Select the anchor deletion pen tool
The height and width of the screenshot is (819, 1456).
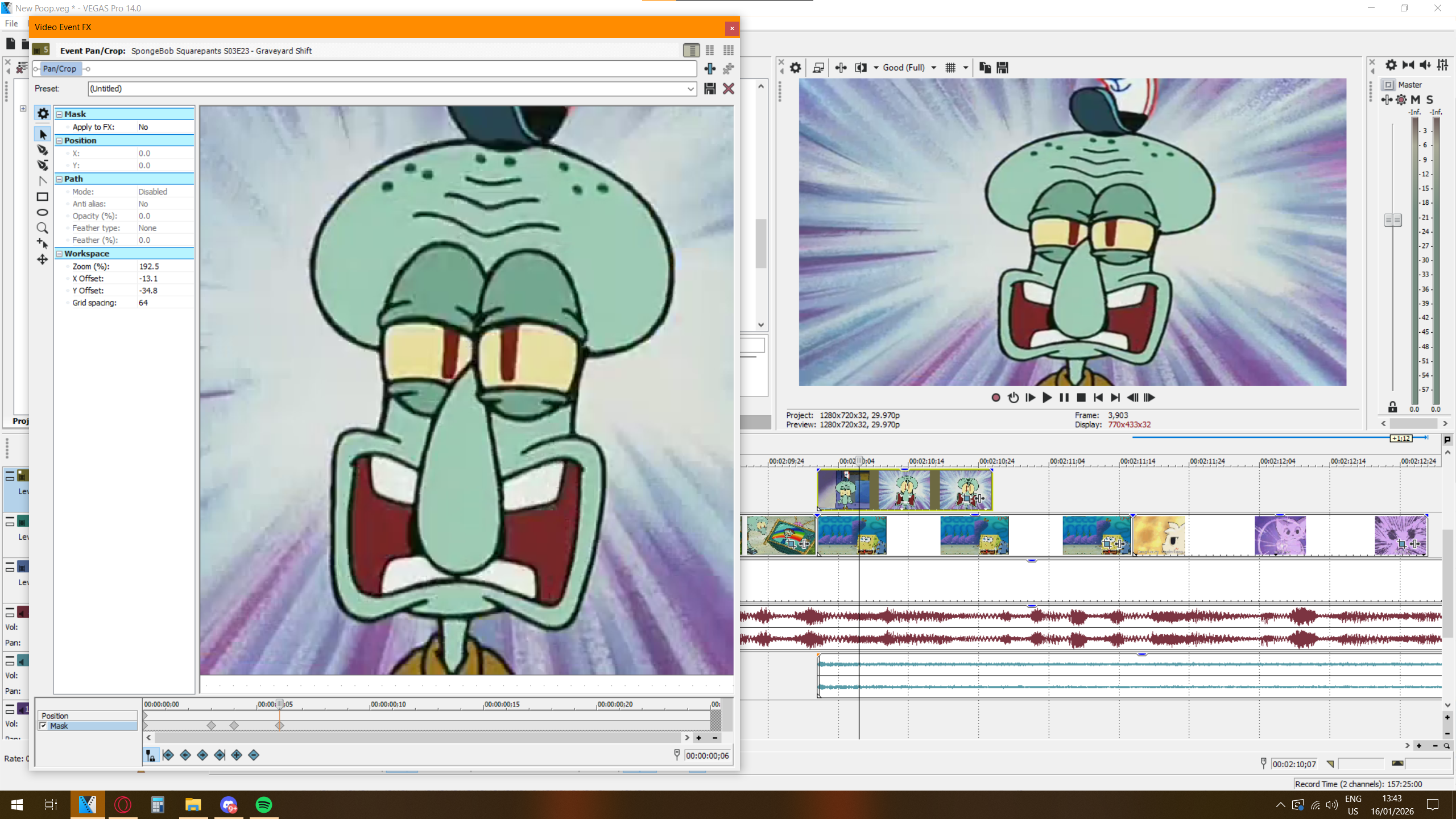43,165
